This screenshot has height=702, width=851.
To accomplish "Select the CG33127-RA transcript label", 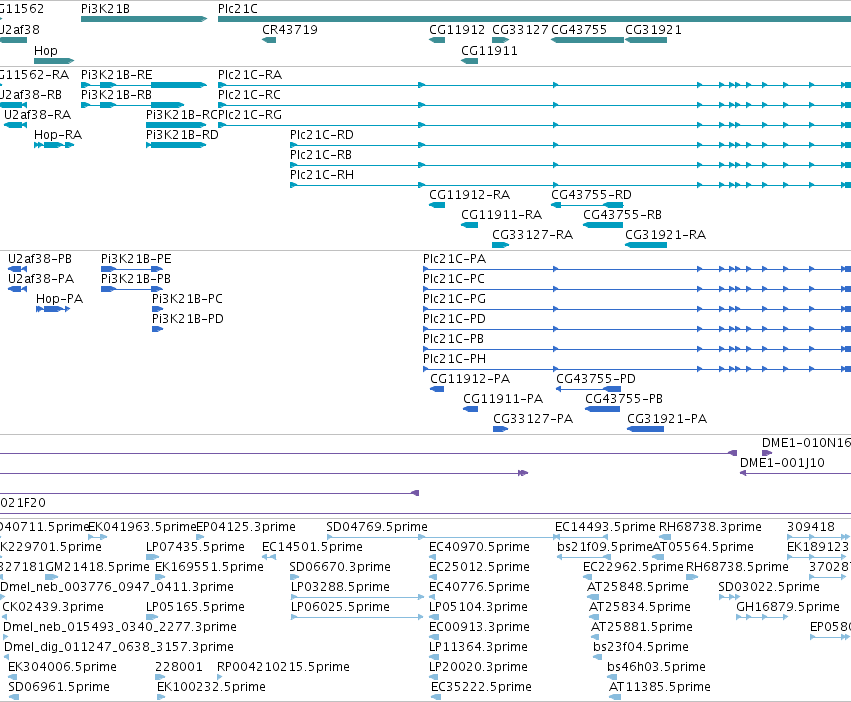I will [532, 235].
